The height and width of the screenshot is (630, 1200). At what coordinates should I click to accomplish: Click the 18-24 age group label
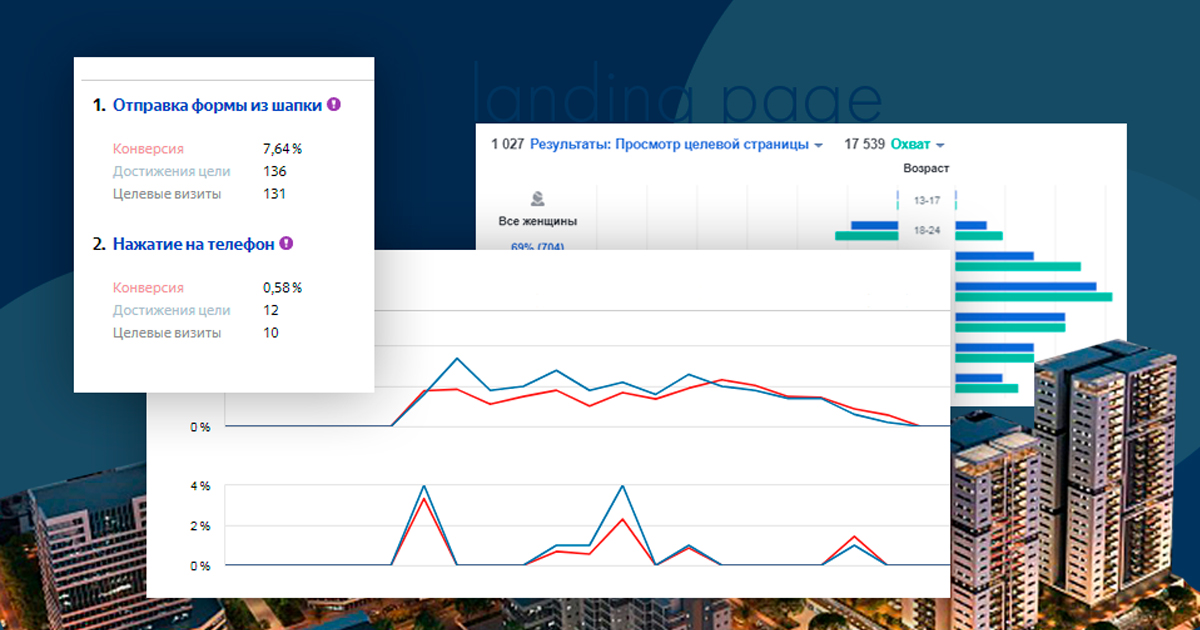(926, 231)
